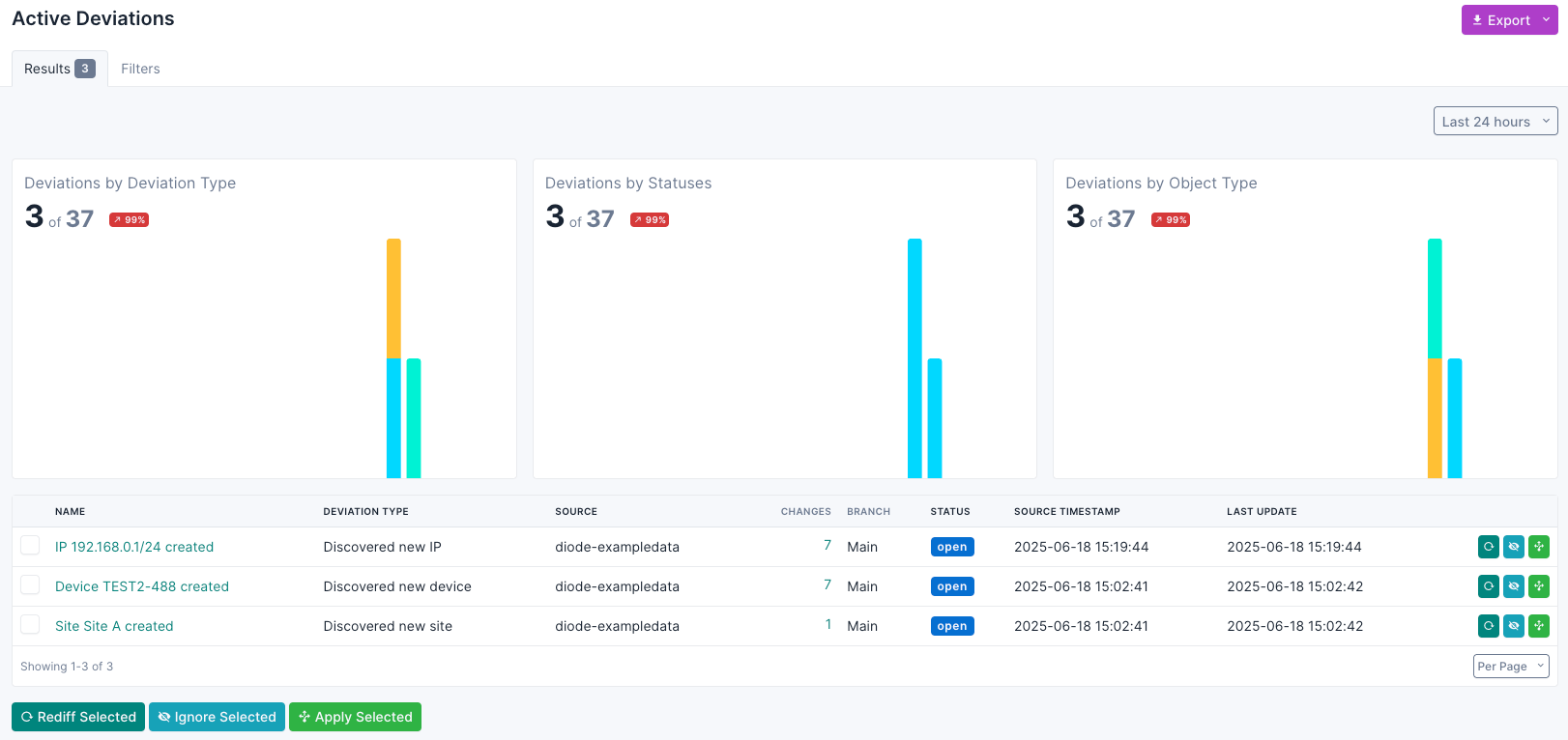The width and height of the screenshot is (1568, 740).
Task: Click ignore icon for IP 192.168.0.1/24 row
Action: (x=1514, y=547)
